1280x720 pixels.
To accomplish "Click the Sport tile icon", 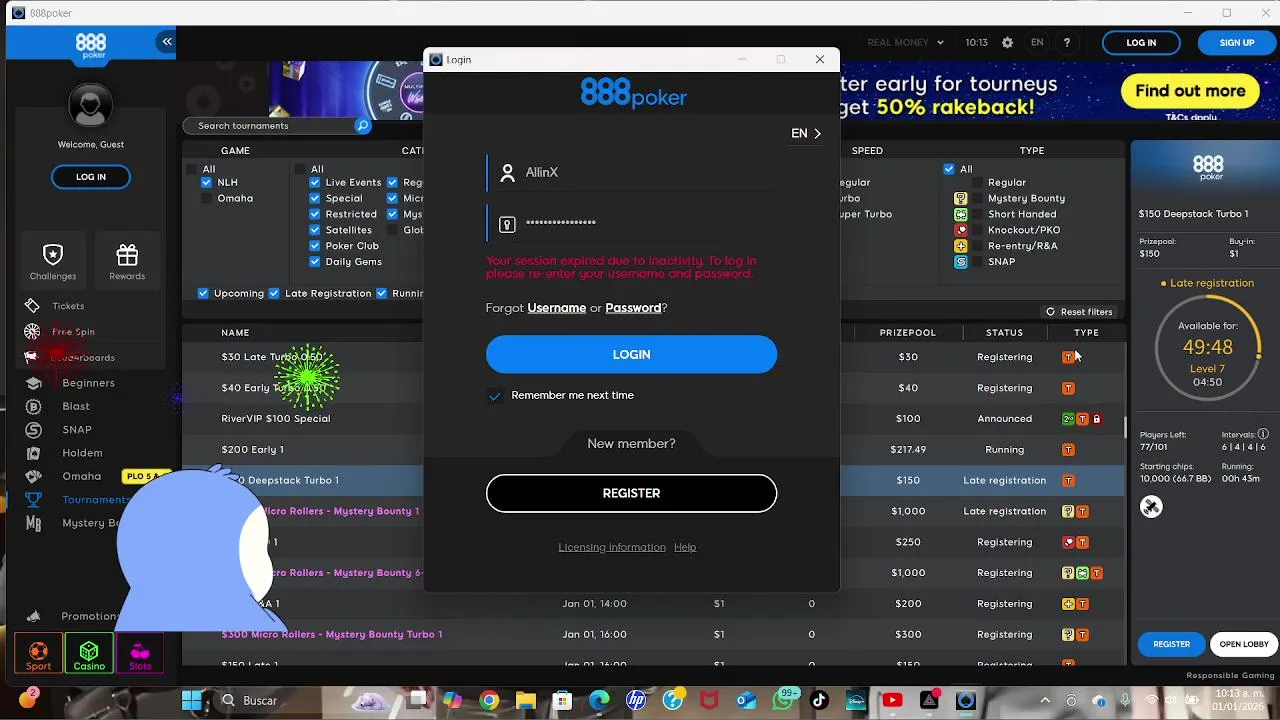I will [x=39, y=653].
